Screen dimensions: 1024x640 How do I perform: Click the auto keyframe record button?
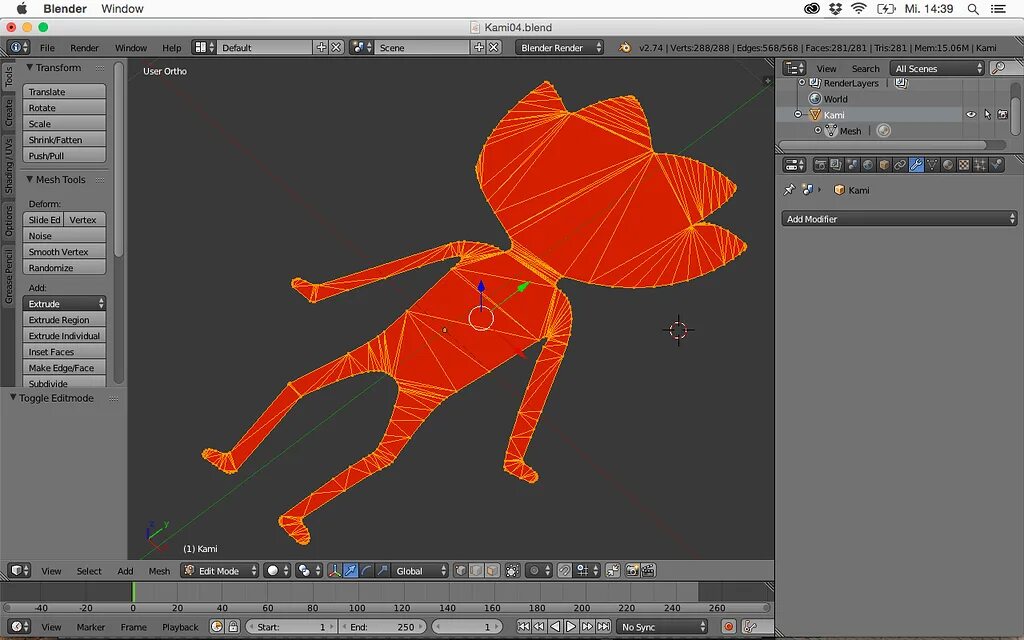point(728,627)
